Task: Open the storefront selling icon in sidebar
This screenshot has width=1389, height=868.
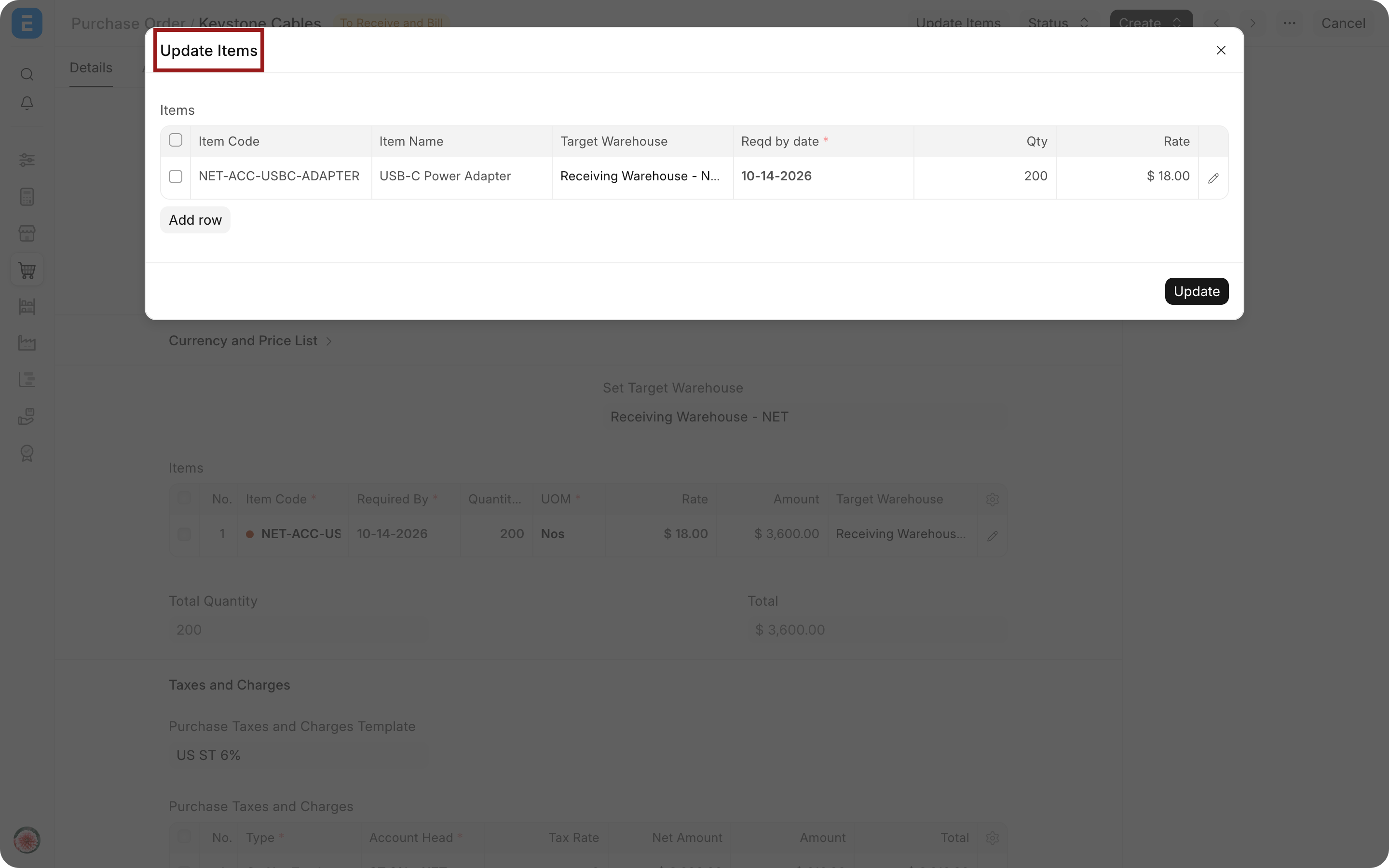Action: click(x=27, y=234)
